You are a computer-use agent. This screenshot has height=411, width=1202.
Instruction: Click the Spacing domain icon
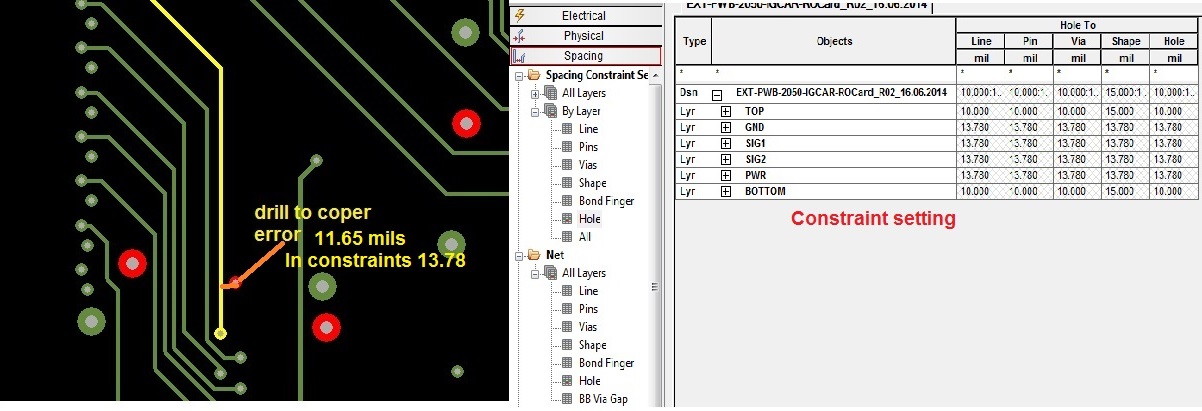click(519, 57)
